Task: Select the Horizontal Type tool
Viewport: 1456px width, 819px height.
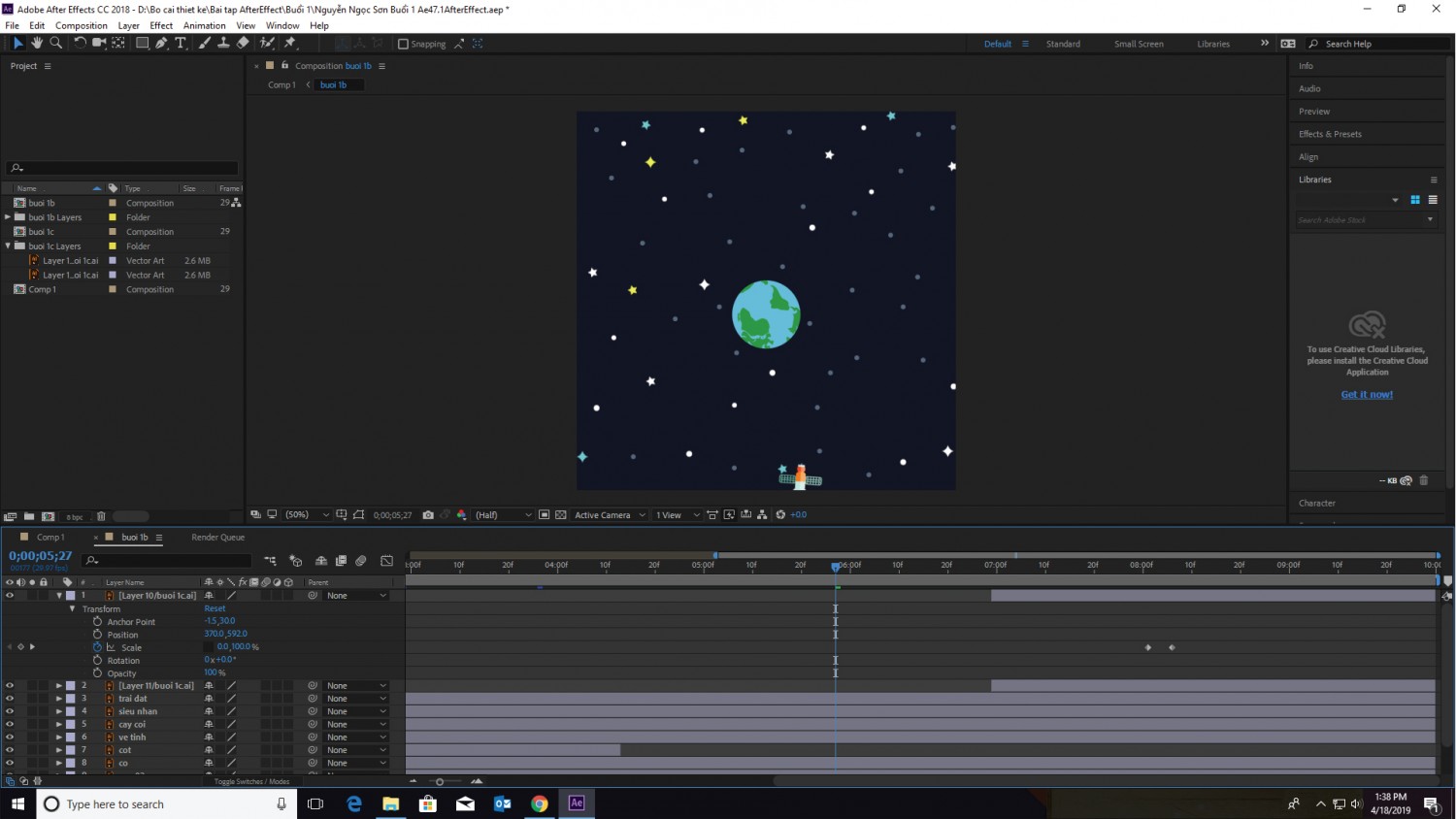Action: click(181, 43)
